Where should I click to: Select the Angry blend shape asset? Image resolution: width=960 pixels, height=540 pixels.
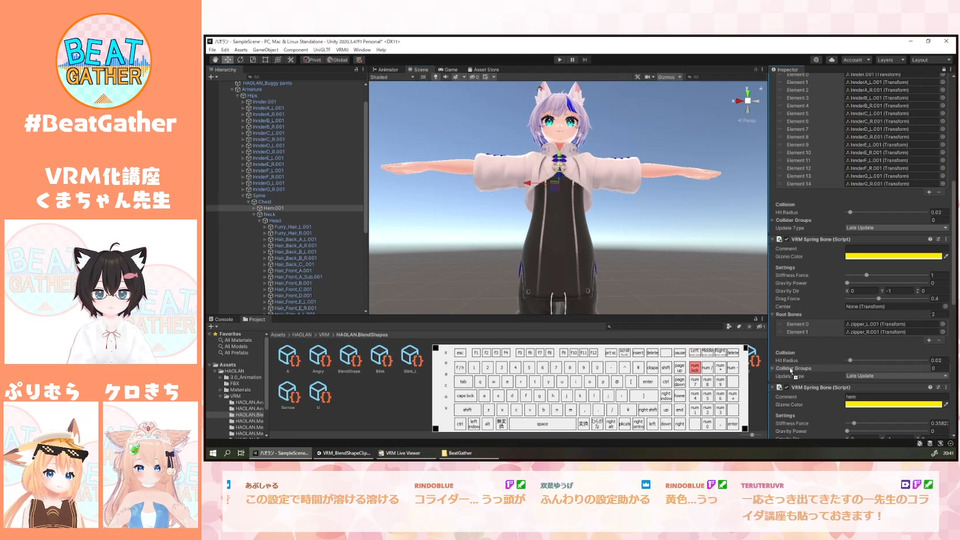tap(318, 359)
